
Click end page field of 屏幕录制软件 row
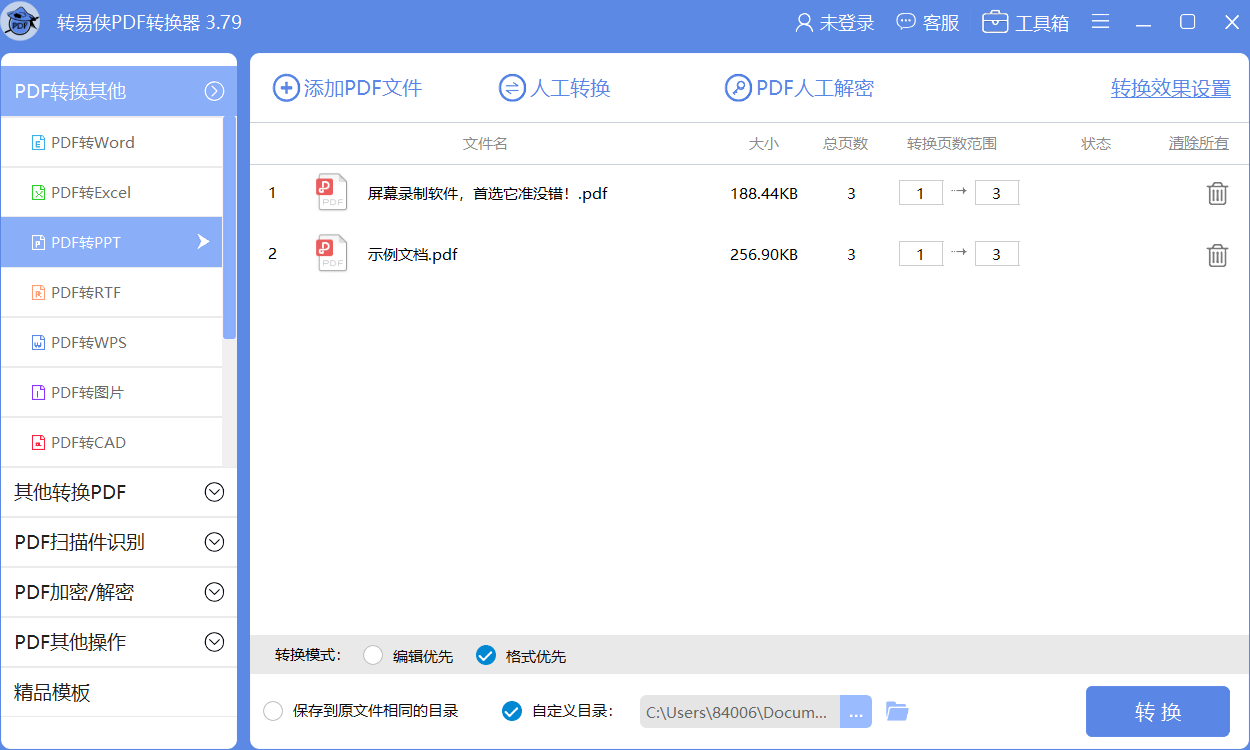click(997, 193)
